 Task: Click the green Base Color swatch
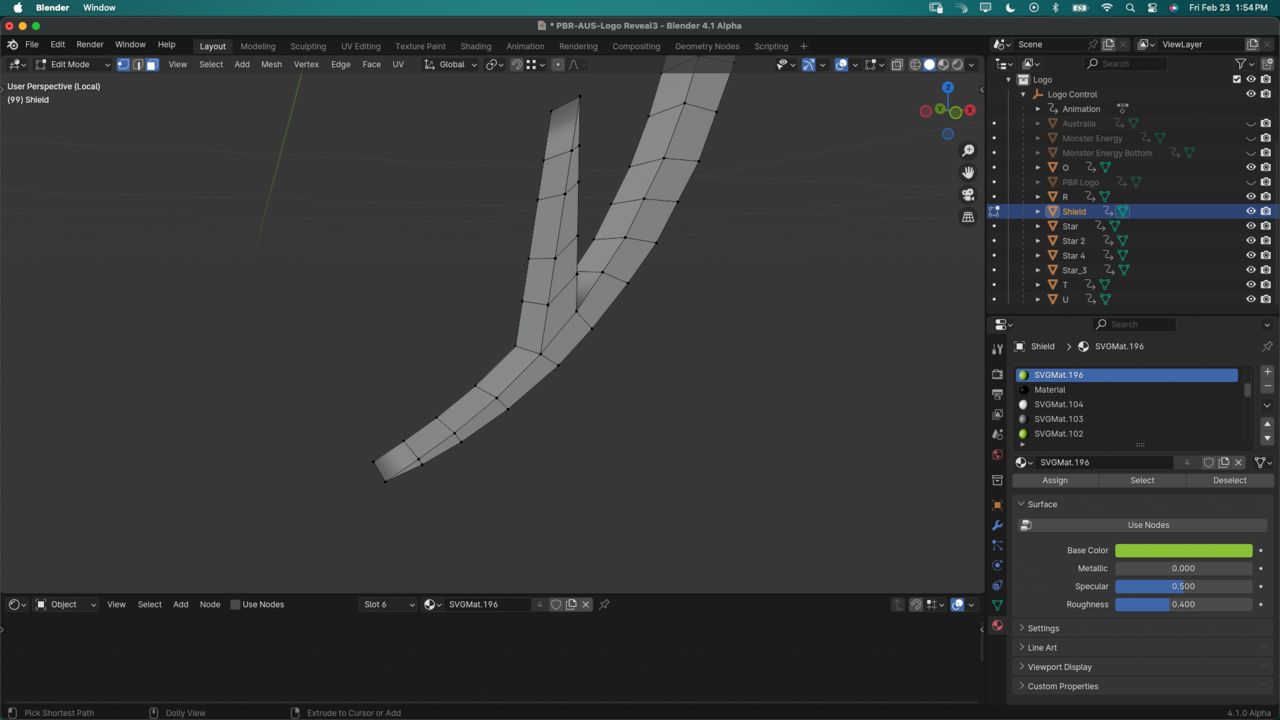1183,550
